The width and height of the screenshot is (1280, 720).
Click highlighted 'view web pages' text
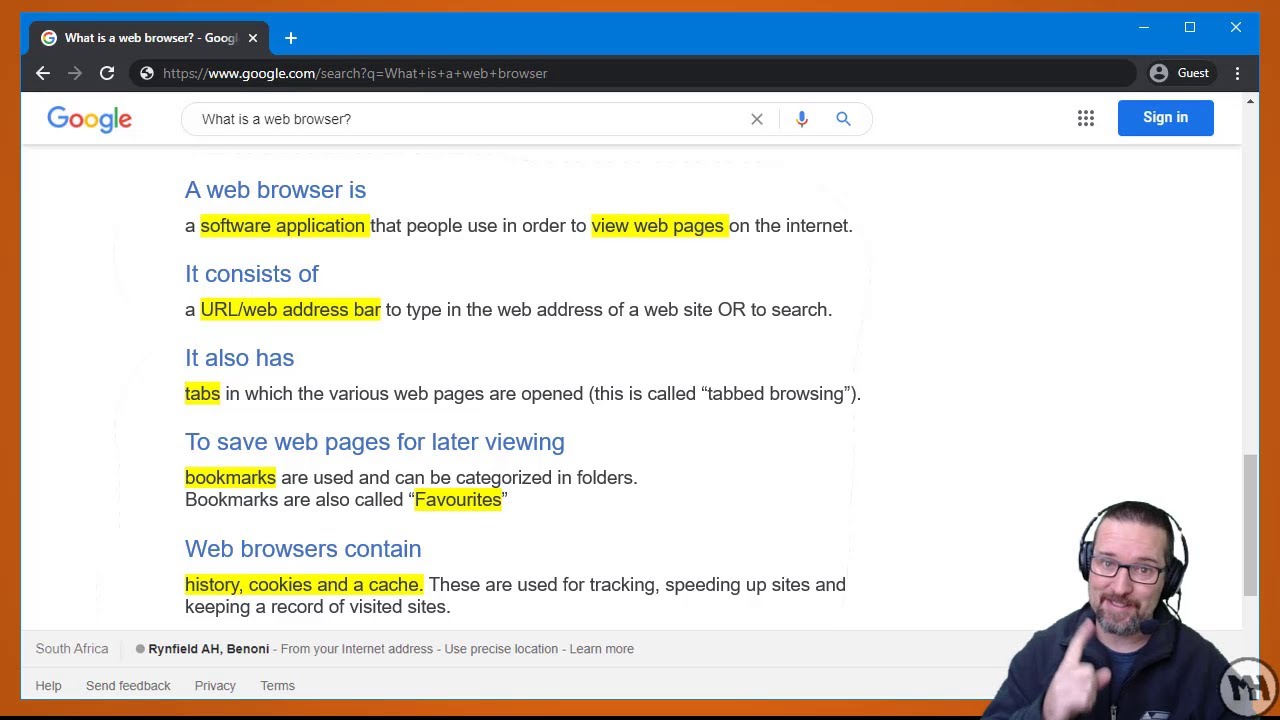pos(658,226)
